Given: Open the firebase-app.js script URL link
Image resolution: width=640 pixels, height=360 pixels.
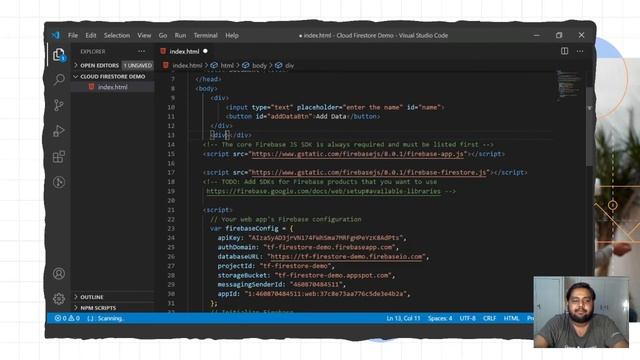Looking at the screenshot, I should pos(358,154).
